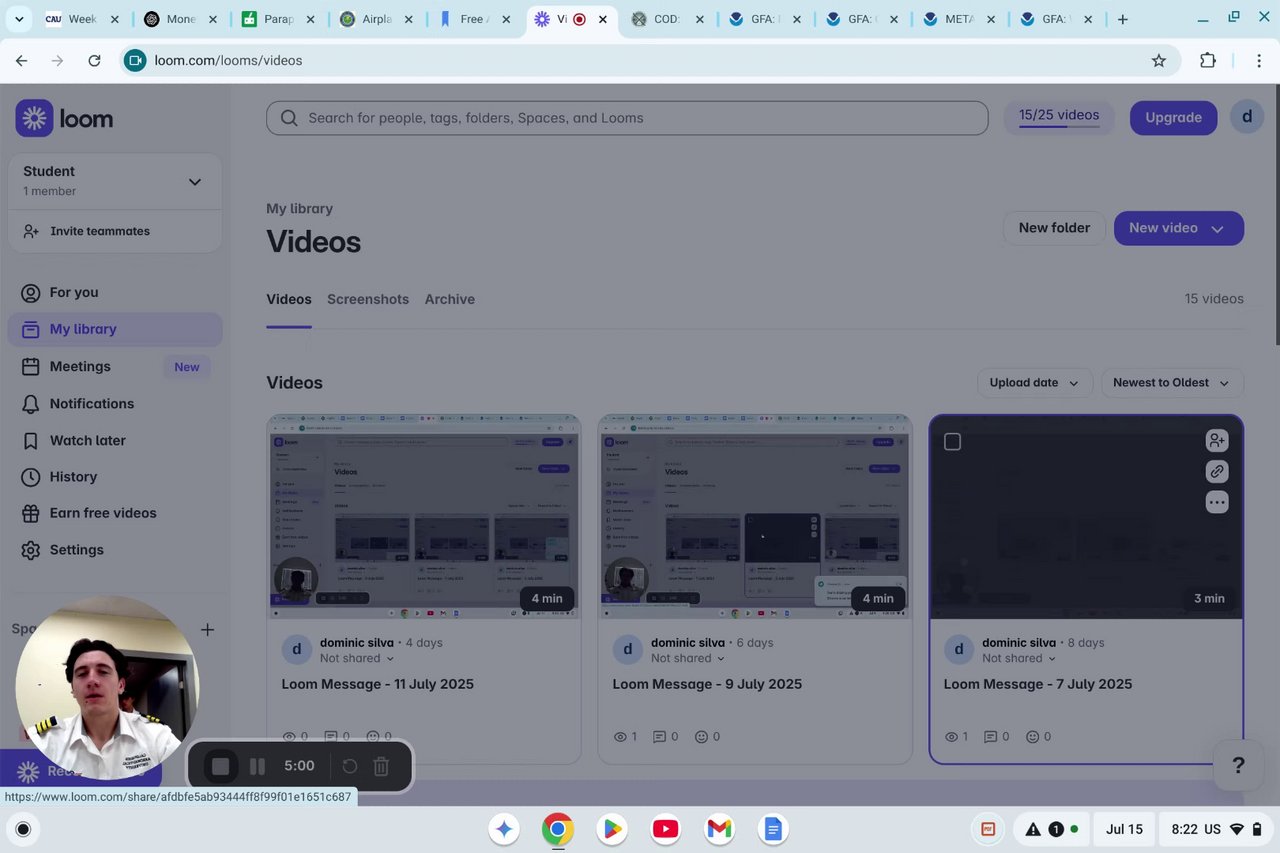The width and height of the screenshot is (1280, 853).
Task: Open the Jul 15 calendar in the shelf
Action: click(x=1124, y=829)
